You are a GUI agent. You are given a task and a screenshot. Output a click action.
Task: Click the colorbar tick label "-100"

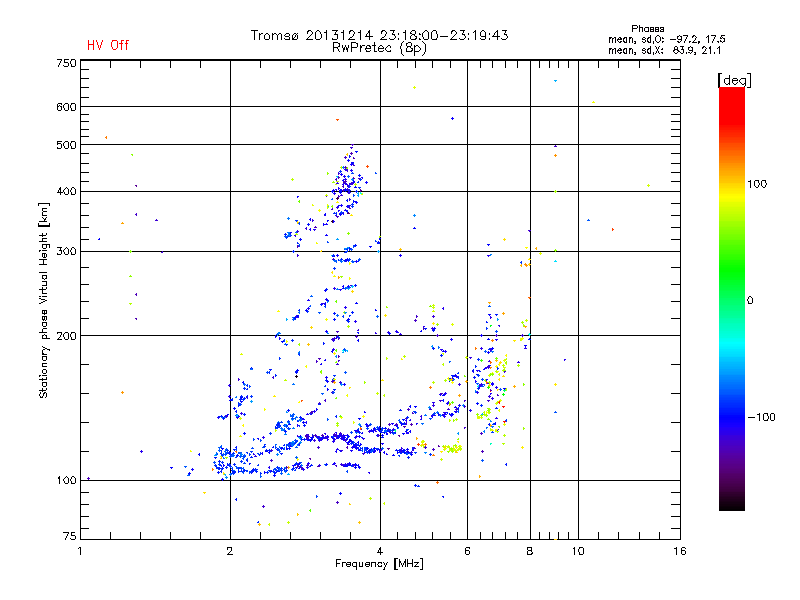(x=761, y=417)
